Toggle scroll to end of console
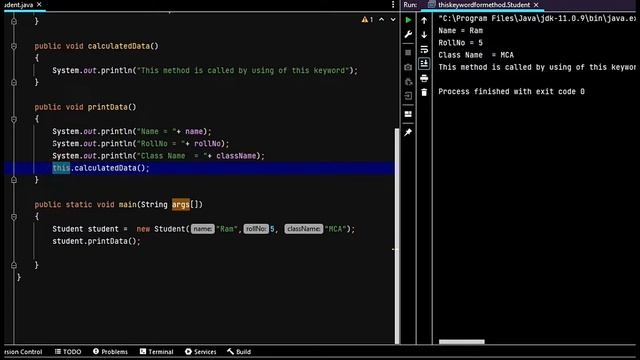This screenshot has height=360, width=640. (x=424, y=64)
